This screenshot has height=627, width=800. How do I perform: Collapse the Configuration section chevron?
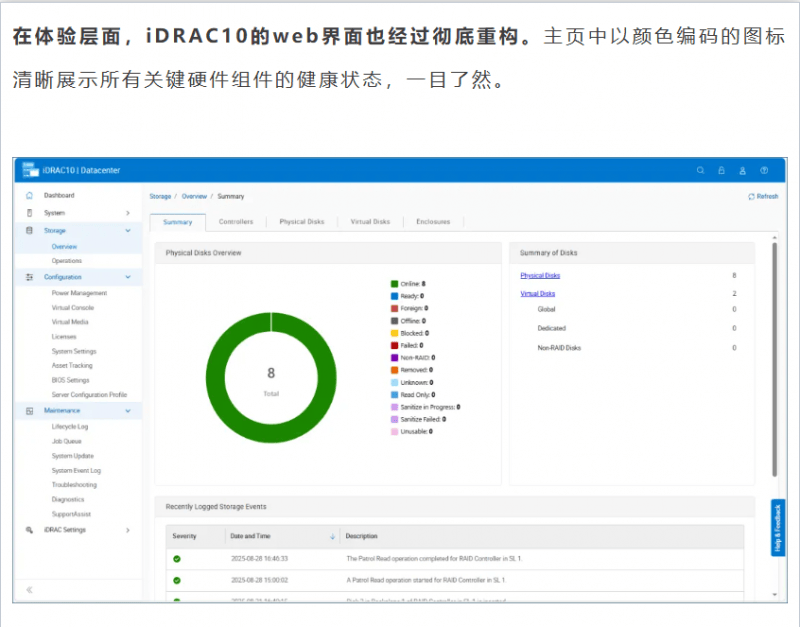[127, 277]
